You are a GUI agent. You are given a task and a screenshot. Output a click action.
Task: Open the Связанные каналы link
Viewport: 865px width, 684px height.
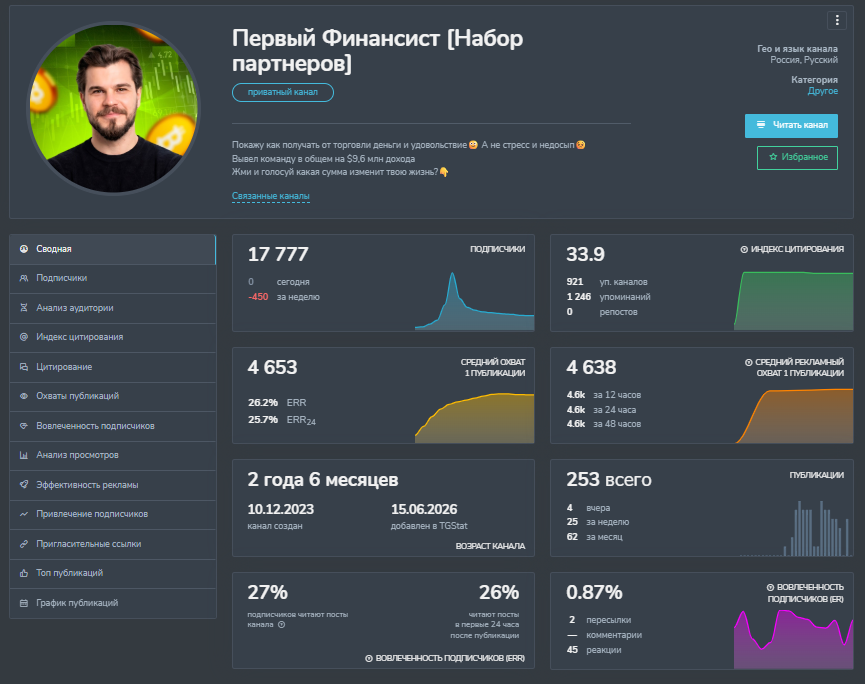(x=270, y=196)
